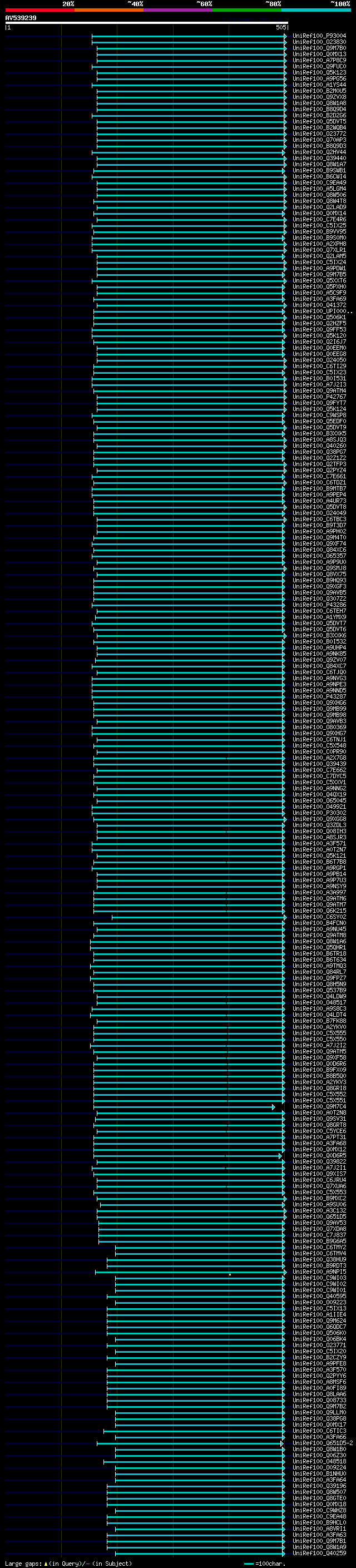The width and height of the screenshot is (356, 1568).
Task: Select the UniRef100_C6SY02 label
Action: pyautogui.click(x=319, y=917)
